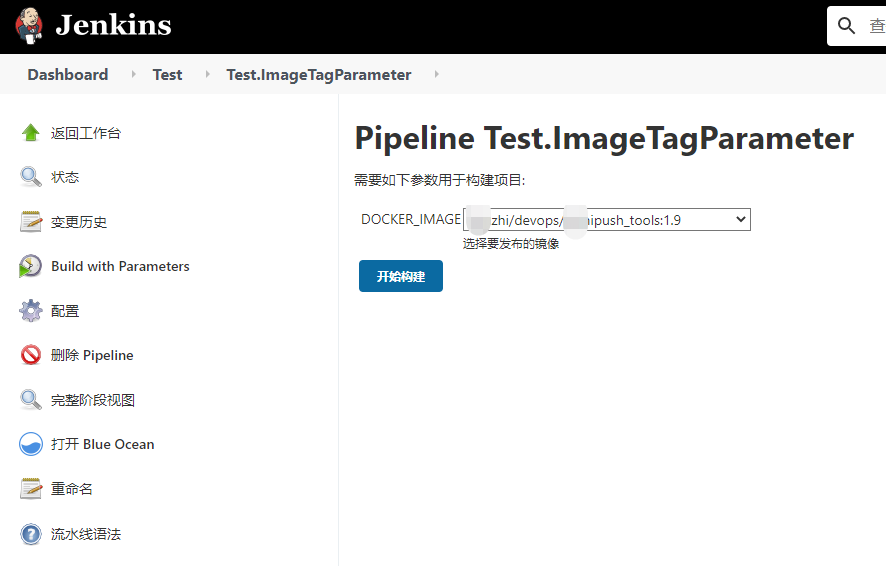886x566 pixels.
Task: Click Blue Ocean circle icon
Action: [x=31, y=444]
